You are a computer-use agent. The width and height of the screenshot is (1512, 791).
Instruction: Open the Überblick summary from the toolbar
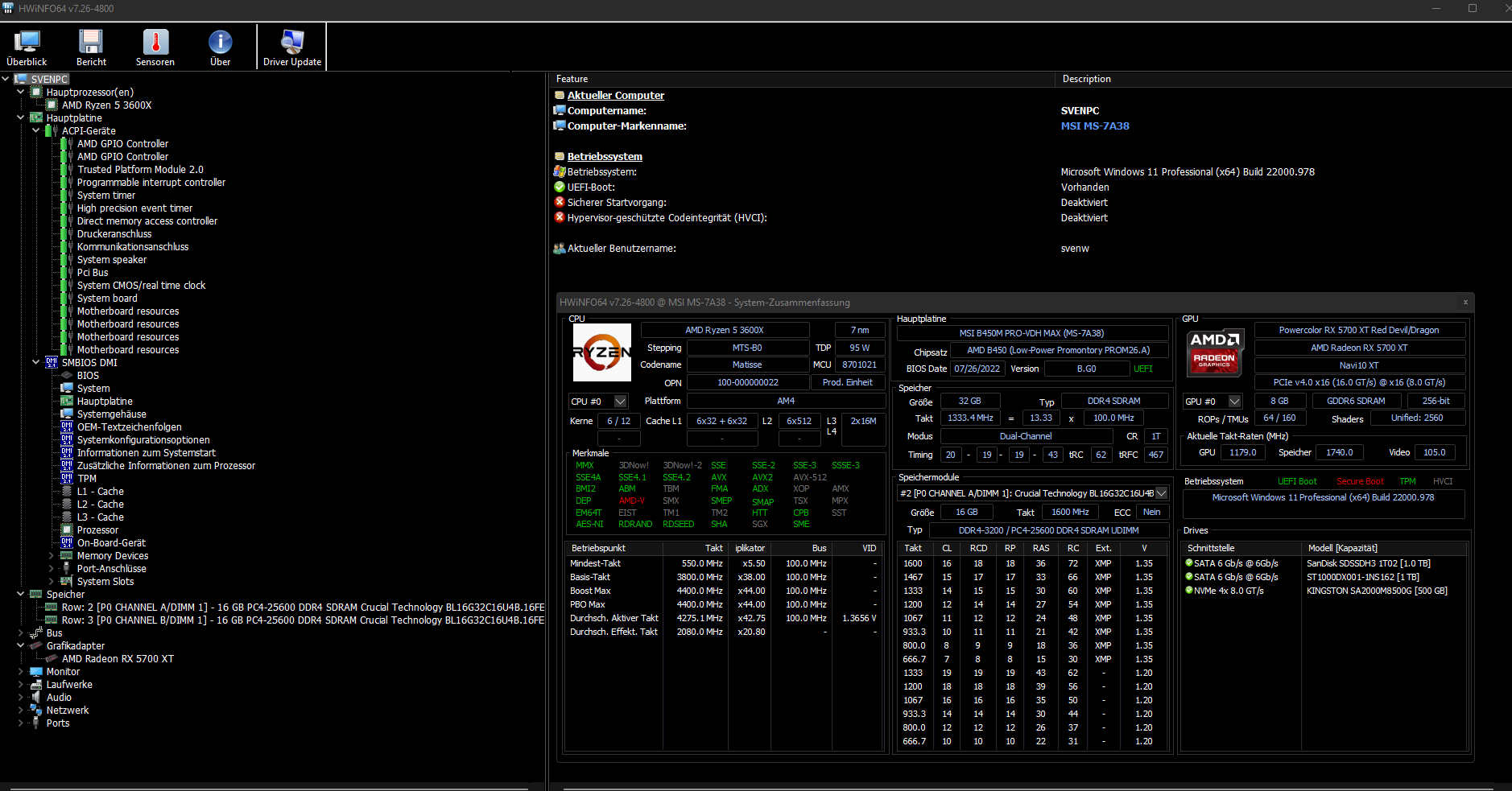click(27, 47)
